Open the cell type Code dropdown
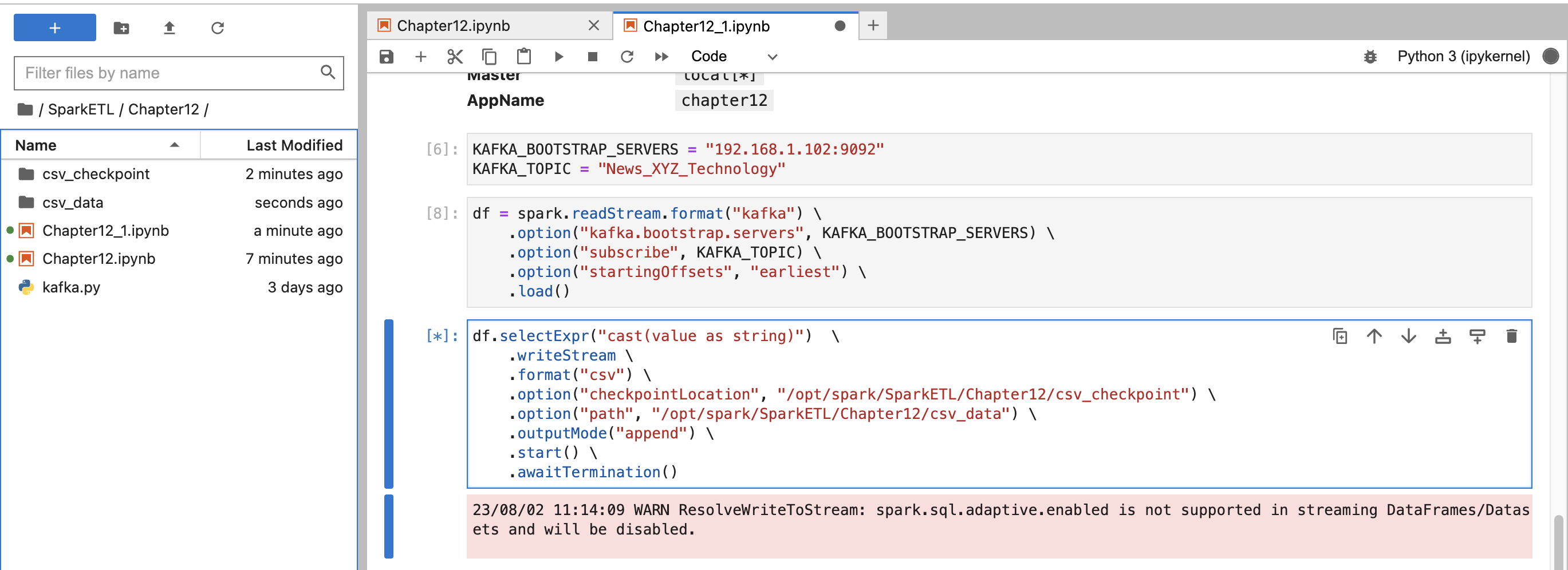Image resolution: width=1568 pixels, height=570 pixels. coord(734,57)
